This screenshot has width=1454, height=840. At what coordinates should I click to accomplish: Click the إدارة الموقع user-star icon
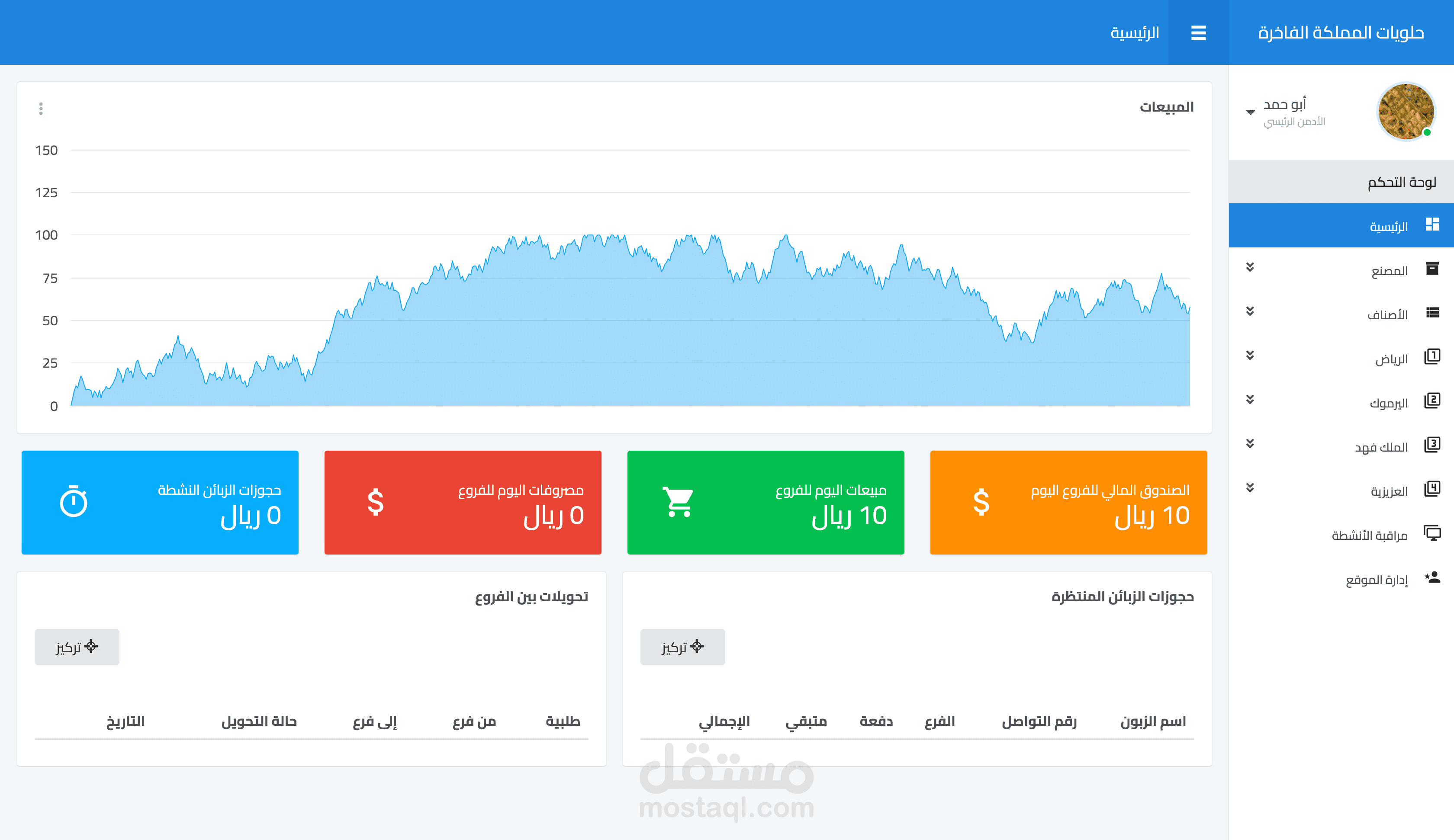tap(1431, 577)
